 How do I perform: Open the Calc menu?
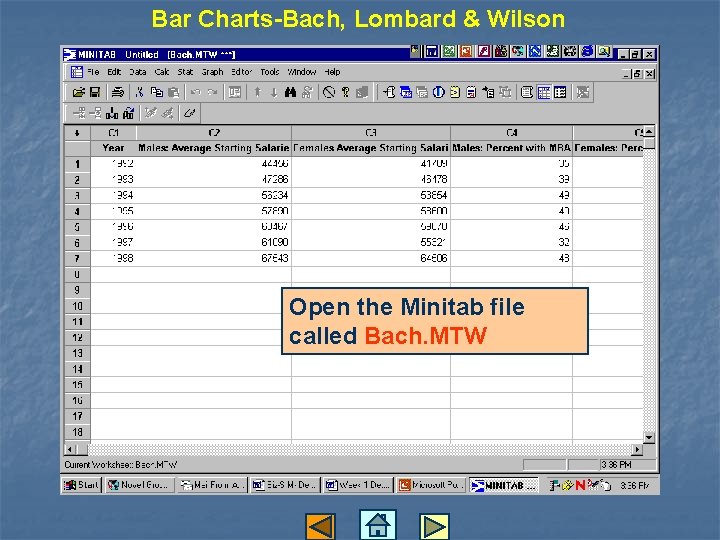162,72
